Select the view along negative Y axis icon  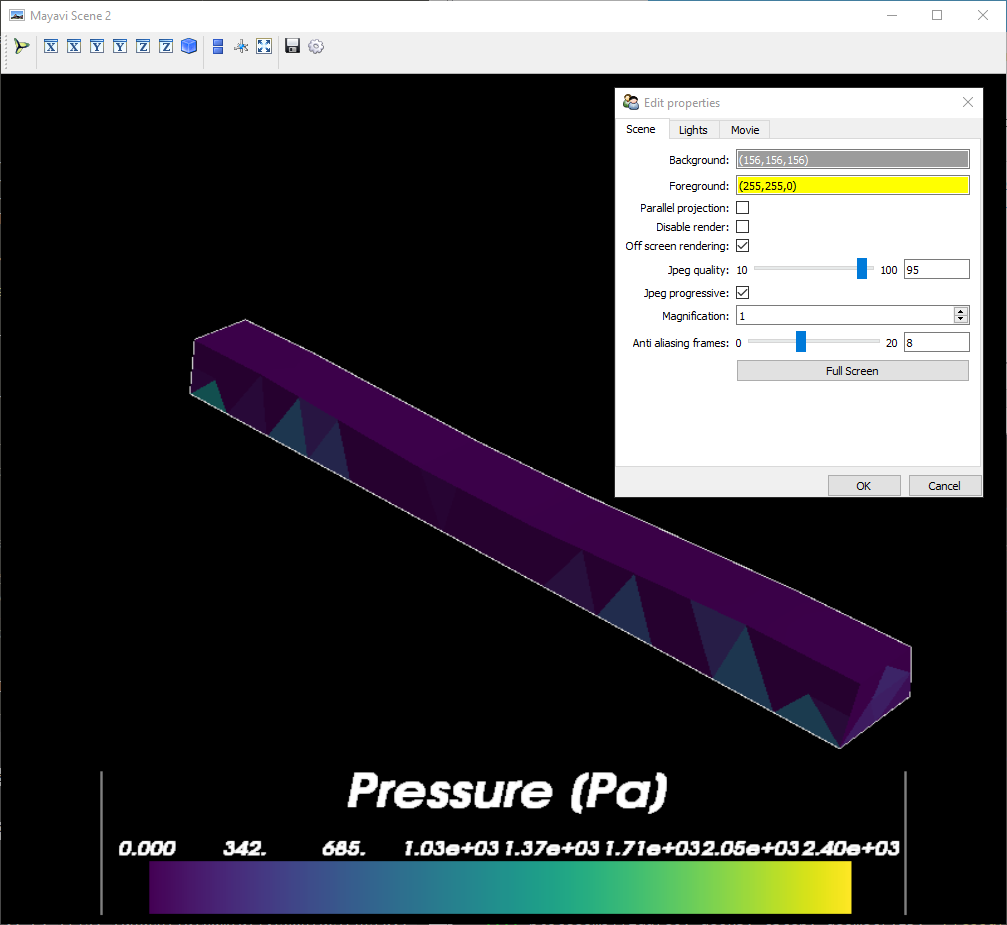click(x=119, y=46)
